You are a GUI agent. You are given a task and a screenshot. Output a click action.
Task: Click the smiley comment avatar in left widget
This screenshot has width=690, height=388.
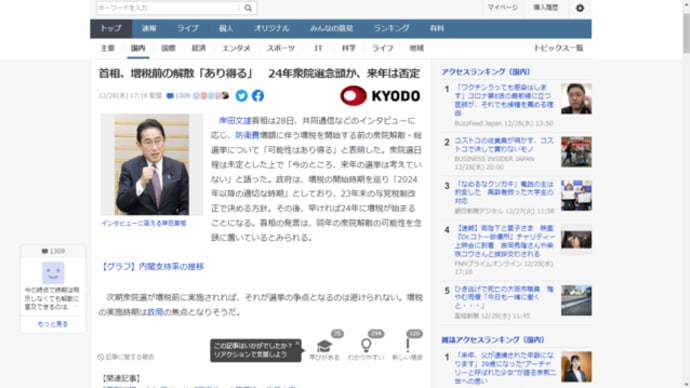(53, 273)
